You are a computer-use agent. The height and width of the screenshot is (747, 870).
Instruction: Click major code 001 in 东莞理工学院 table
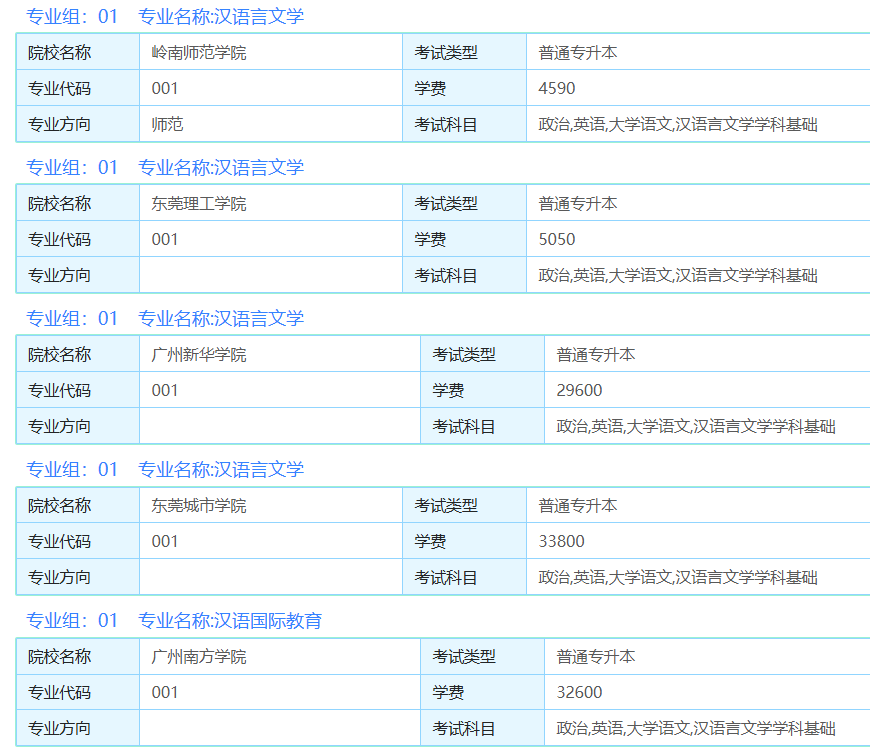pos(165,239)
